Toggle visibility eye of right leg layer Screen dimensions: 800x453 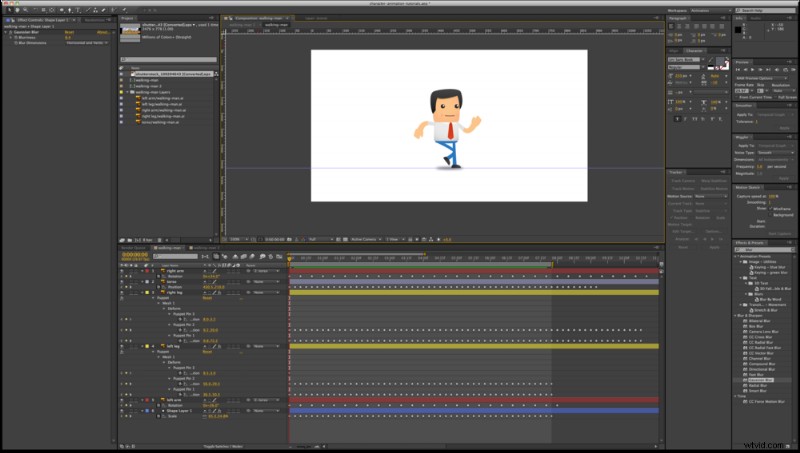tap(122, 293)
